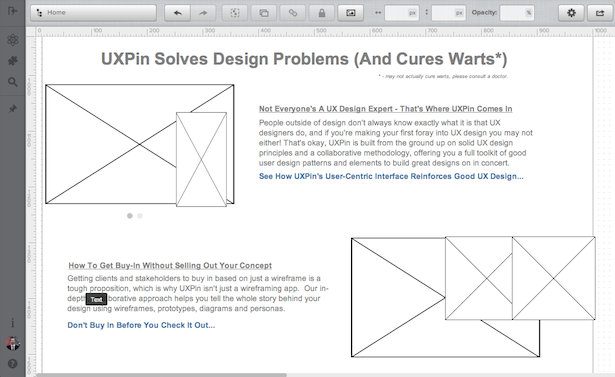
Task: Open the atom-shaped elements library icon
Action: (x=13, y=40)
